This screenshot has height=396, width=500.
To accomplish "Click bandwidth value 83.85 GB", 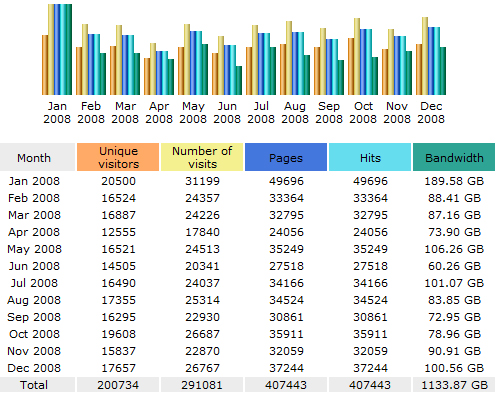I will coord(454,300).
